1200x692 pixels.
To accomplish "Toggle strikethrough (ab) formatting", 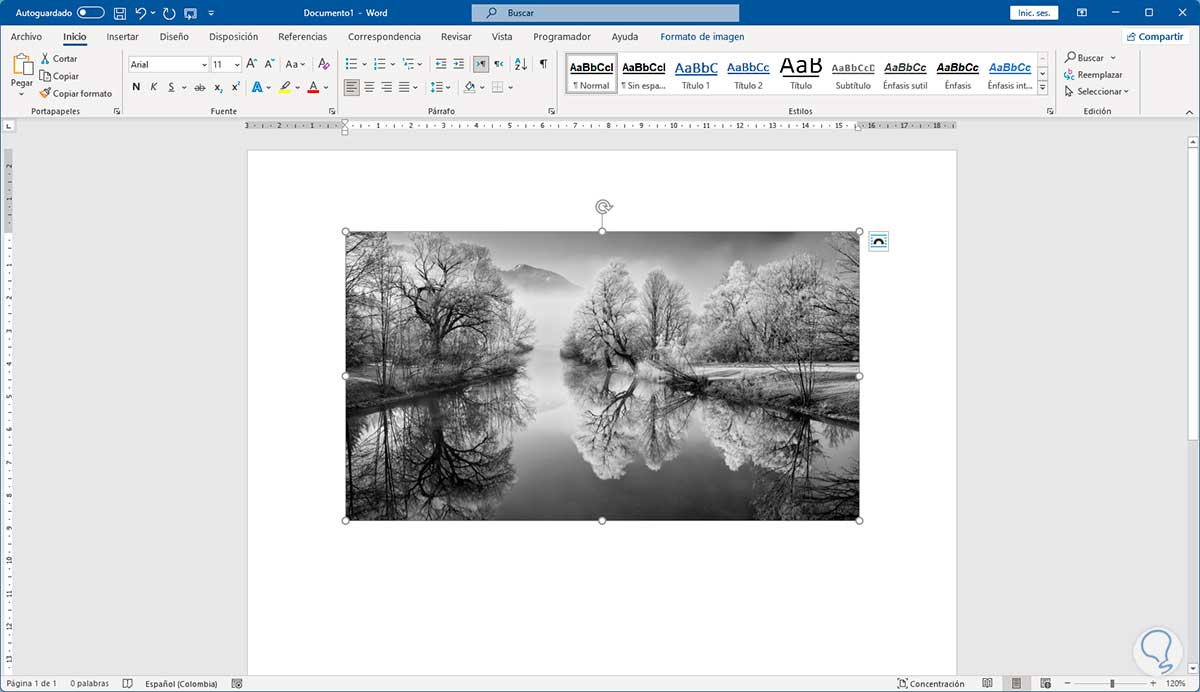I will tap(201, 87).
